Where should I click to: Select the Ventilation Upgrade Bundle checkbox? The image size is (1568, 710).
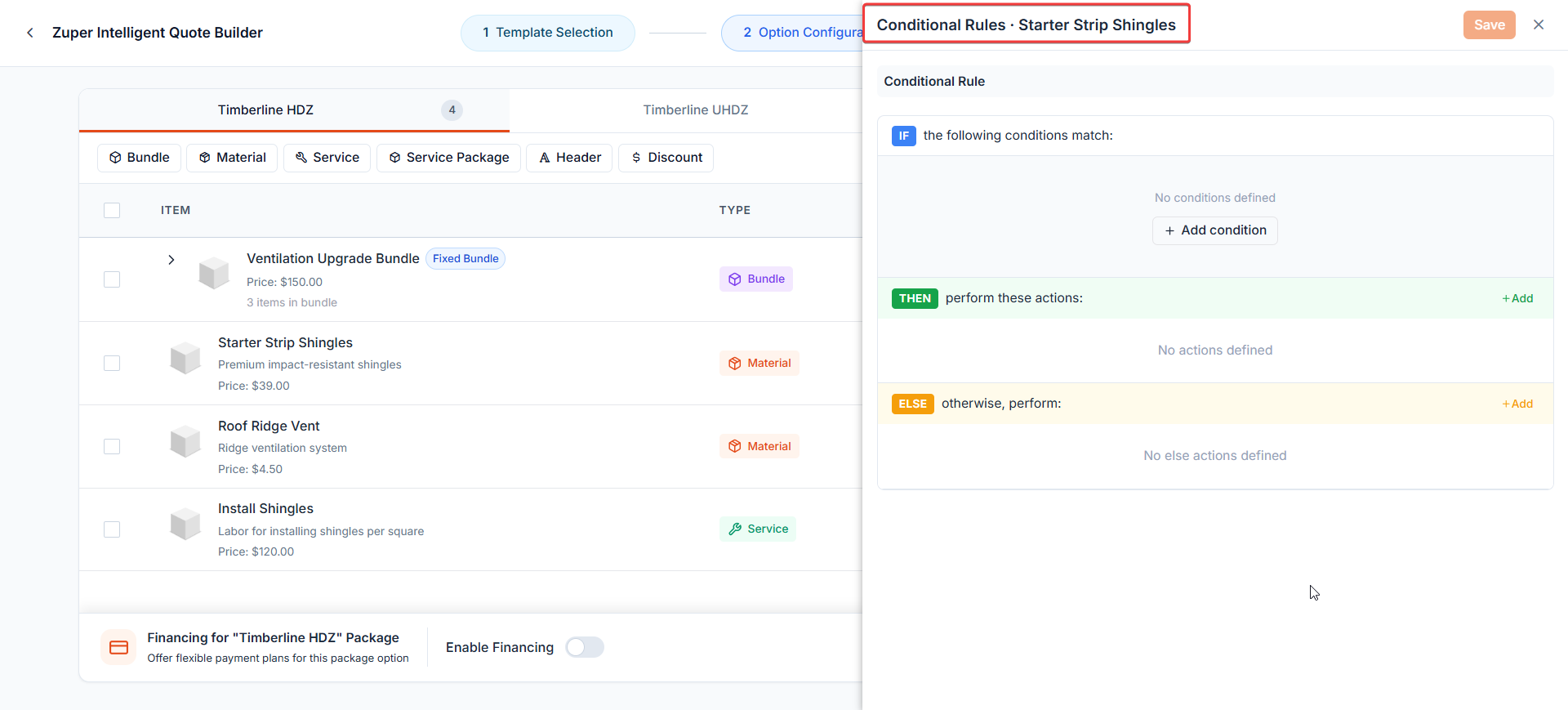[112, 279]
